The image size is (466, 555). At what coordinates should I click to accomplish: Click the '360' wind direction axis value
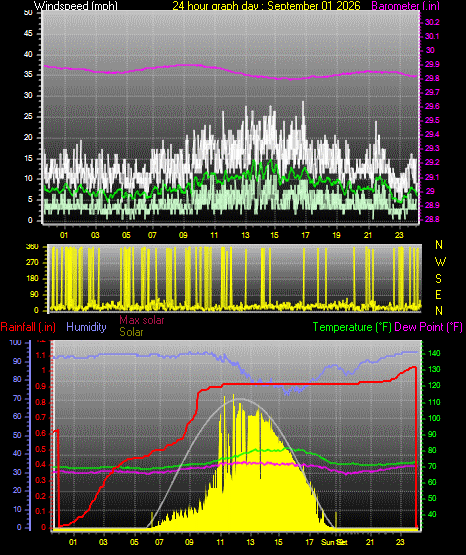(x=32, y=247)
